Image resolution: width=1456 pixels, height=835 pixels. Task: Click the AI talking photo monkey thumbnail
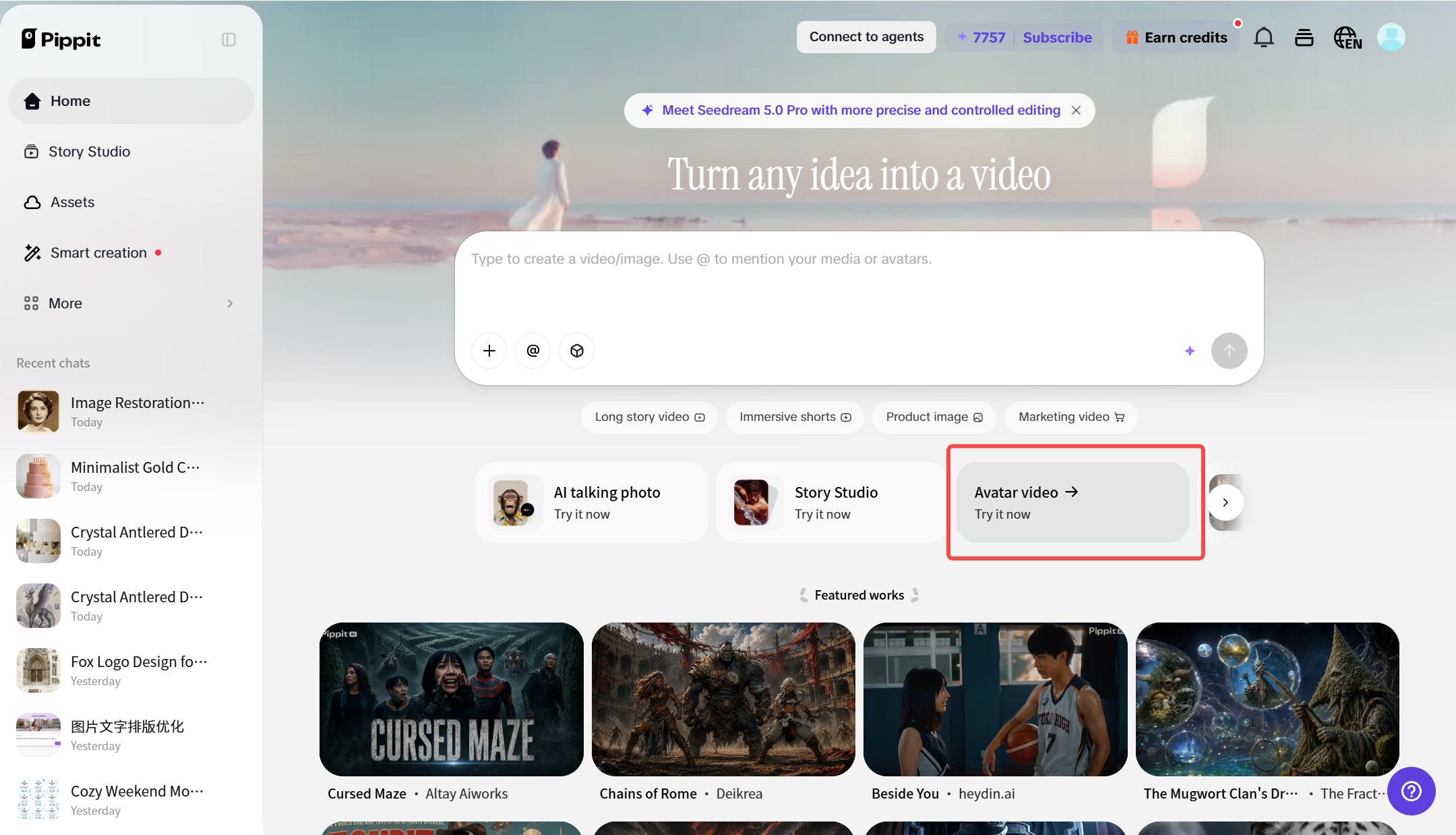point(514,502)
